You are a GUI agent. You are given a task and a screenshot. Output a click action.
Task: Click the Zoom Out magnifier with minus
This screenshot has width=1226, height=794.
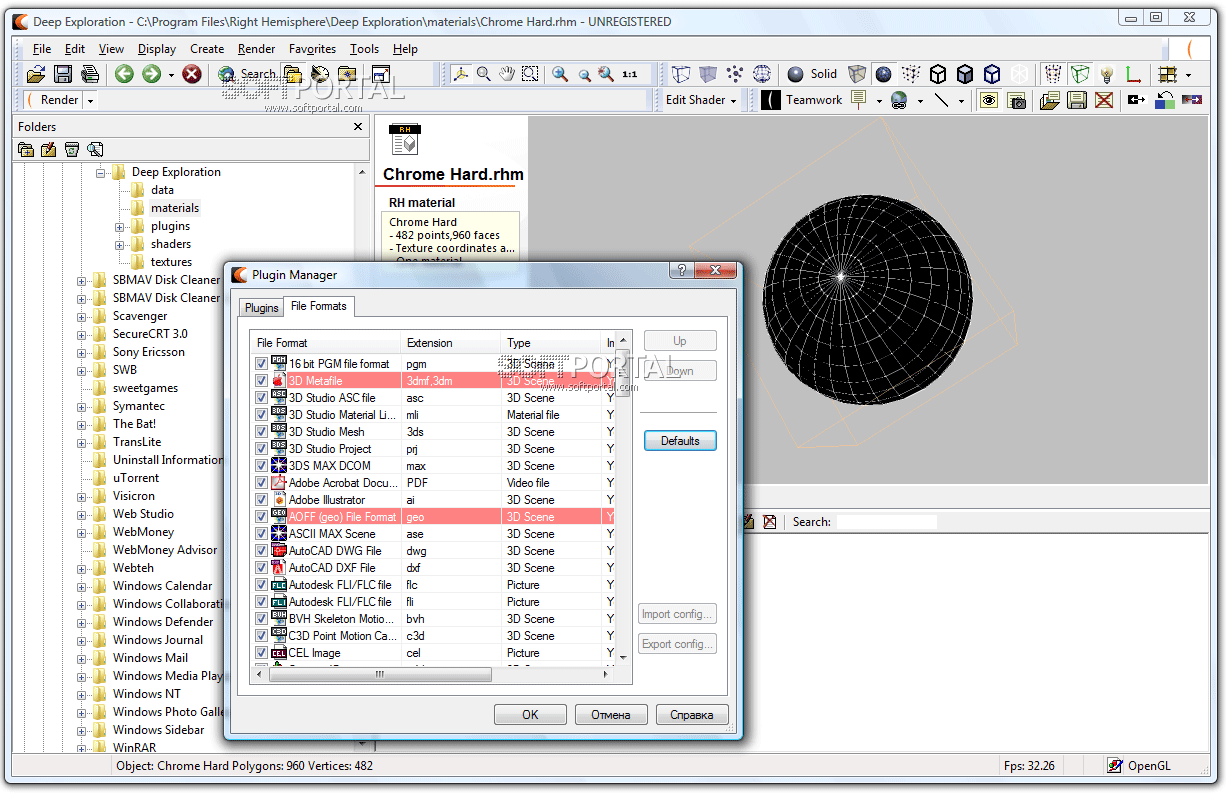(x=584, y=74)
